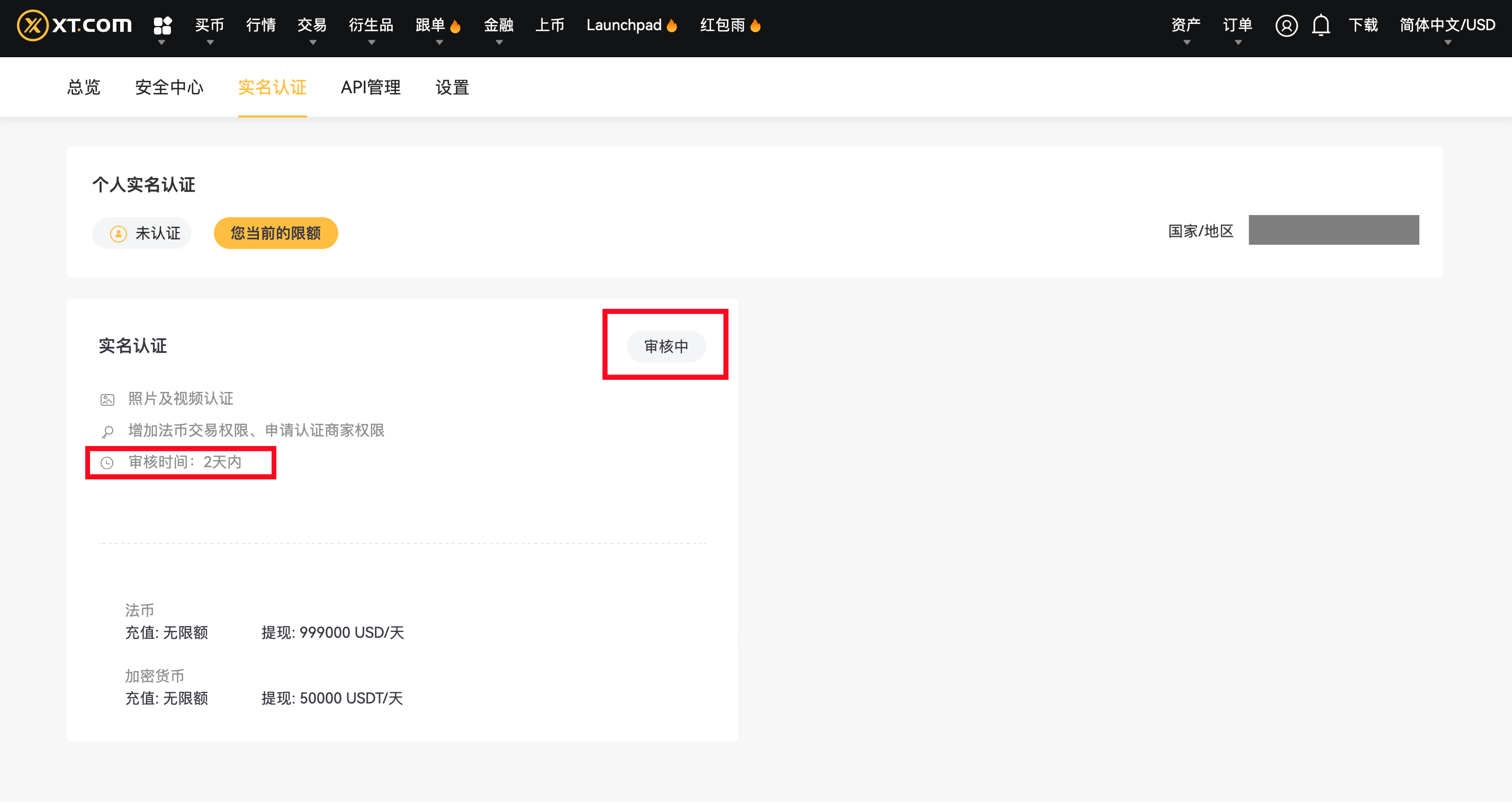Click the 加密货币 section label
1512x802 pixels.
(155, 676)
